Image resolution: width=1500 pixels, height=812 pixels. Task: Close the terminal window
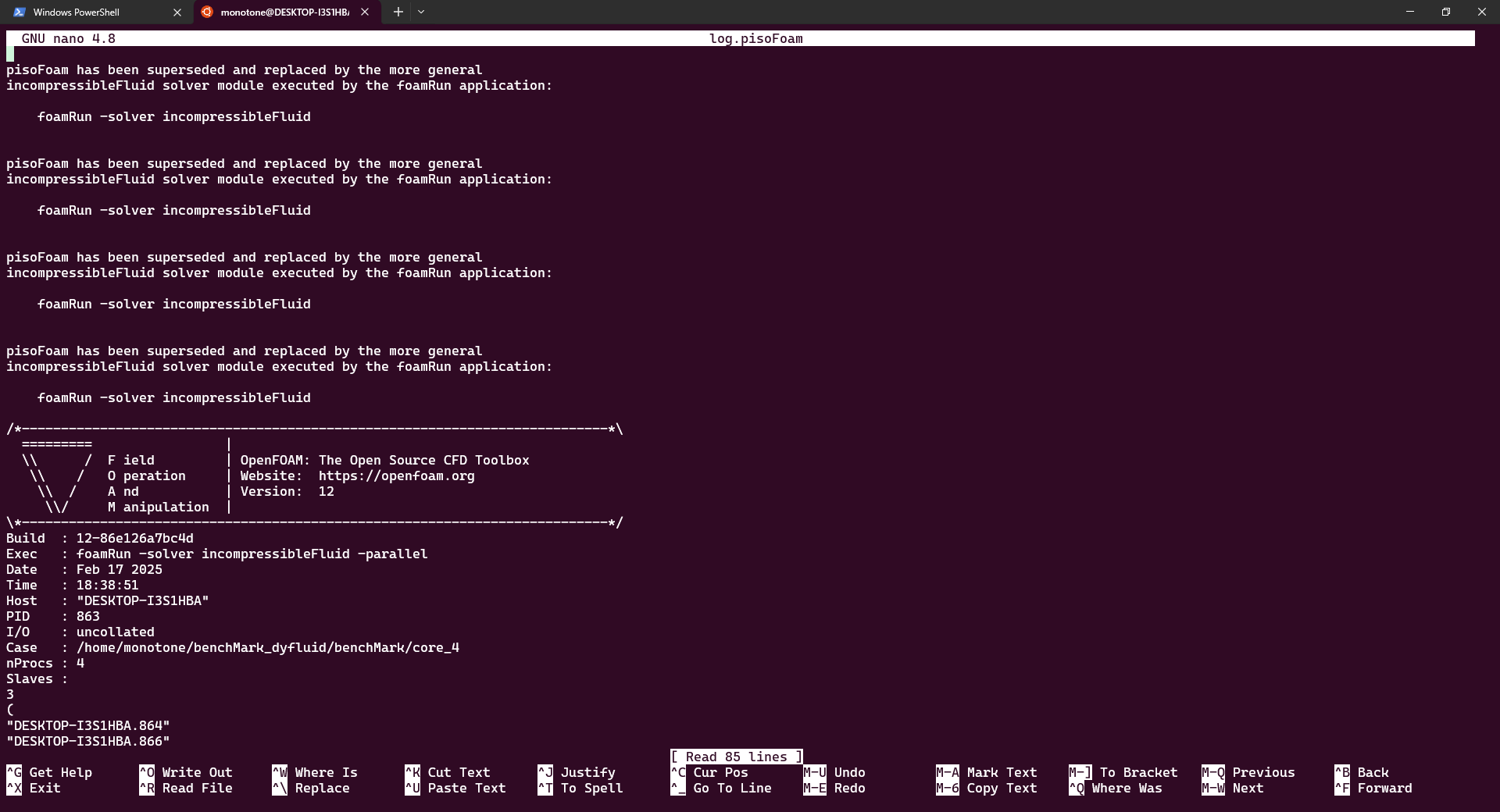coord(1482,12)
